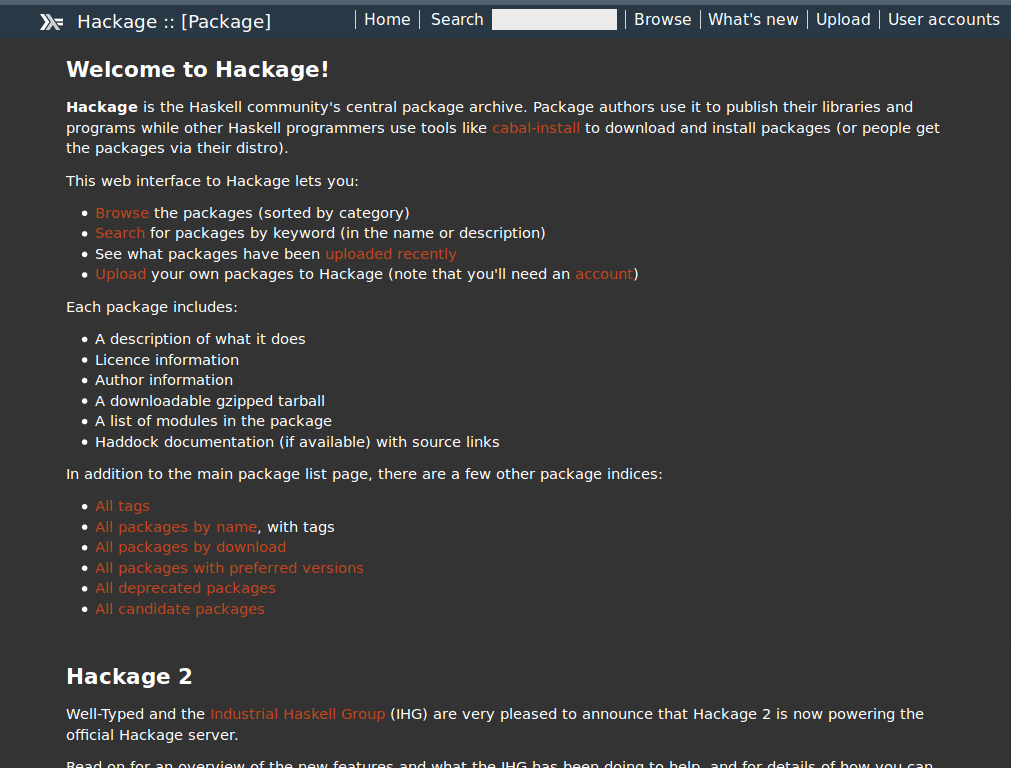Open the Hackage :: [Package] title link
The height and width of the screenshot is (768, 1024).
click(x=174, y=22)
